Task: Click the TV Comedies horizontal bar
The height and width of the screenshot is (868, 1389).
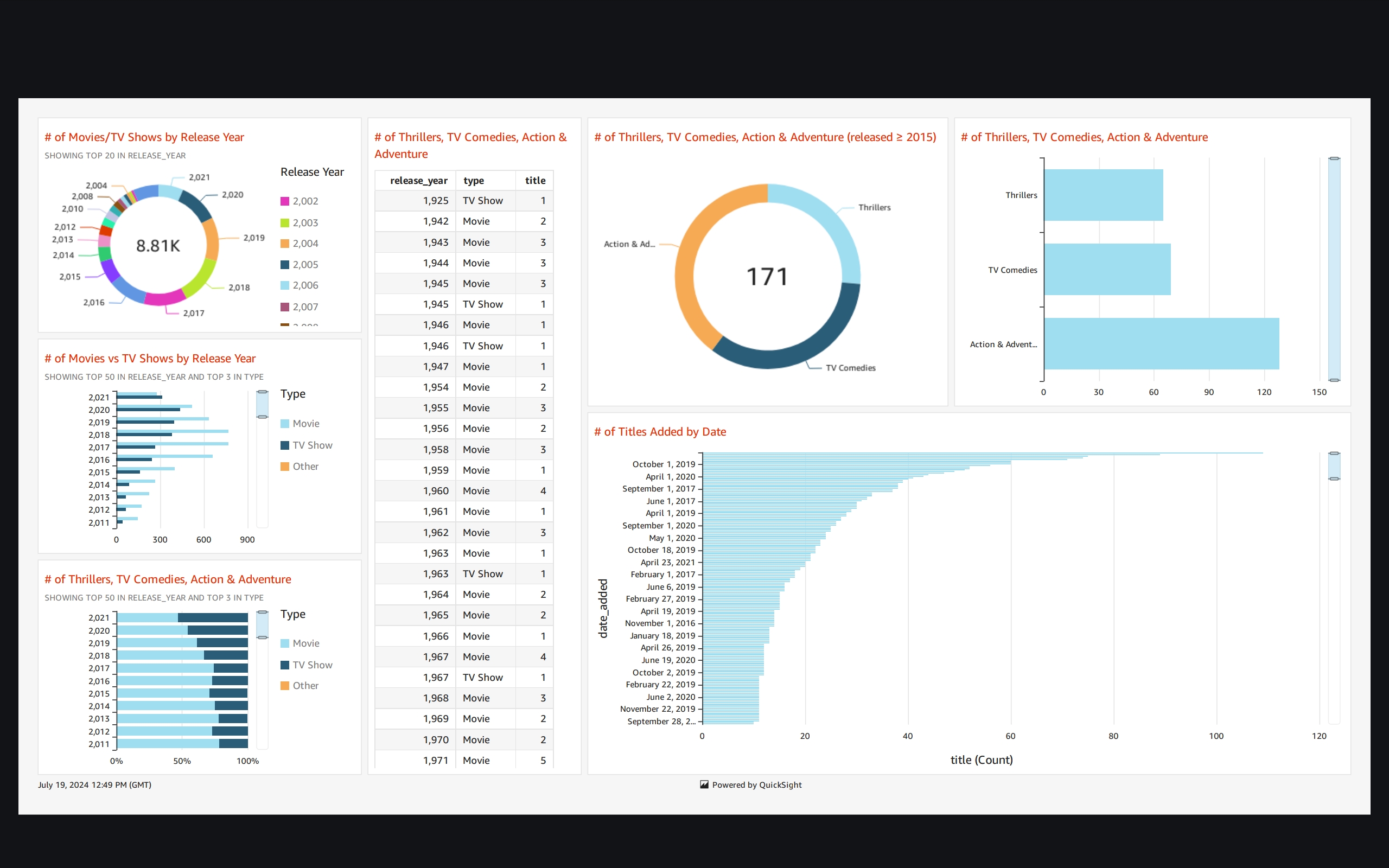Action: 1107,269
